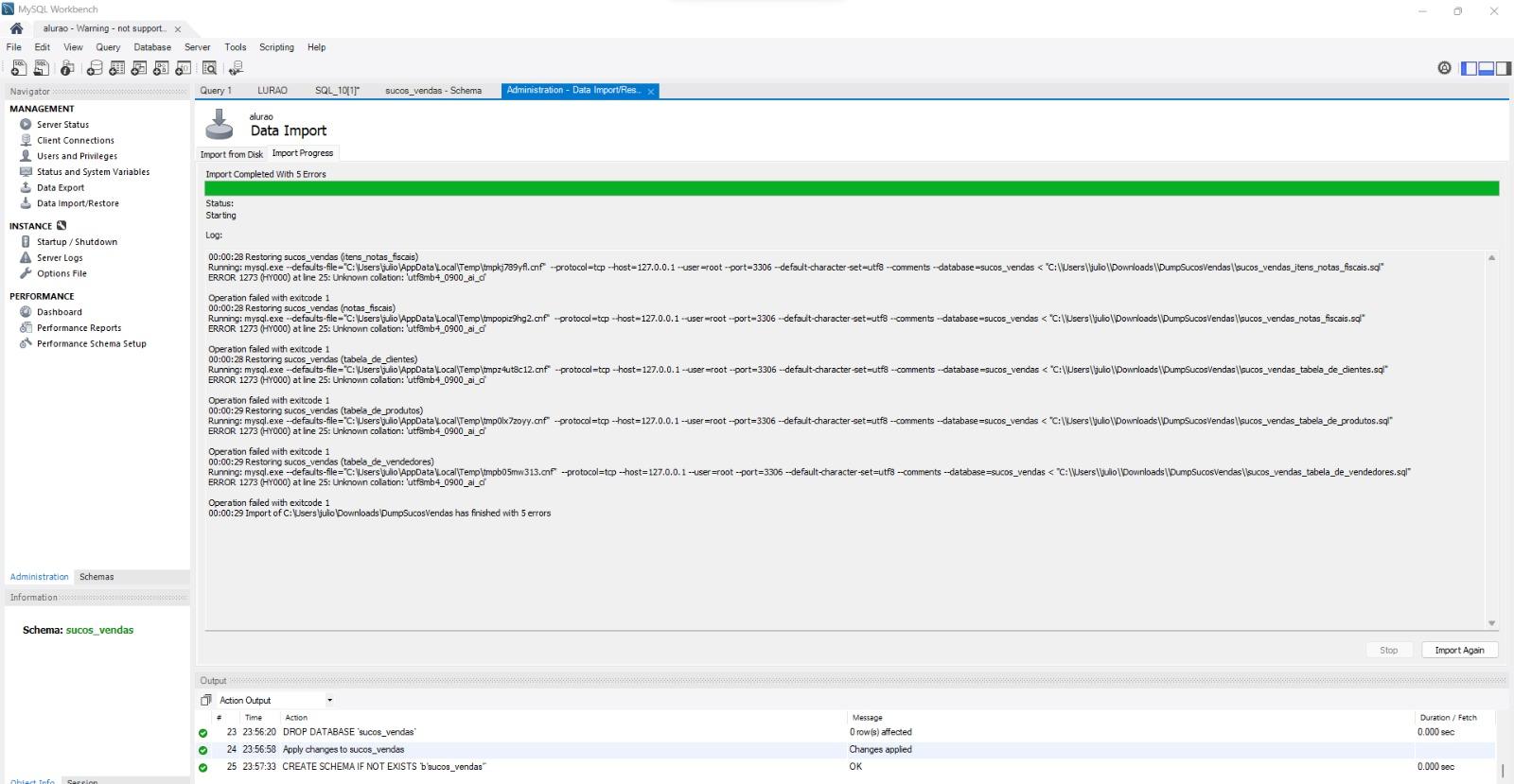The image size is (1514, 784).
Task: Open the Session tab at bottom
Action: (82, 780)
